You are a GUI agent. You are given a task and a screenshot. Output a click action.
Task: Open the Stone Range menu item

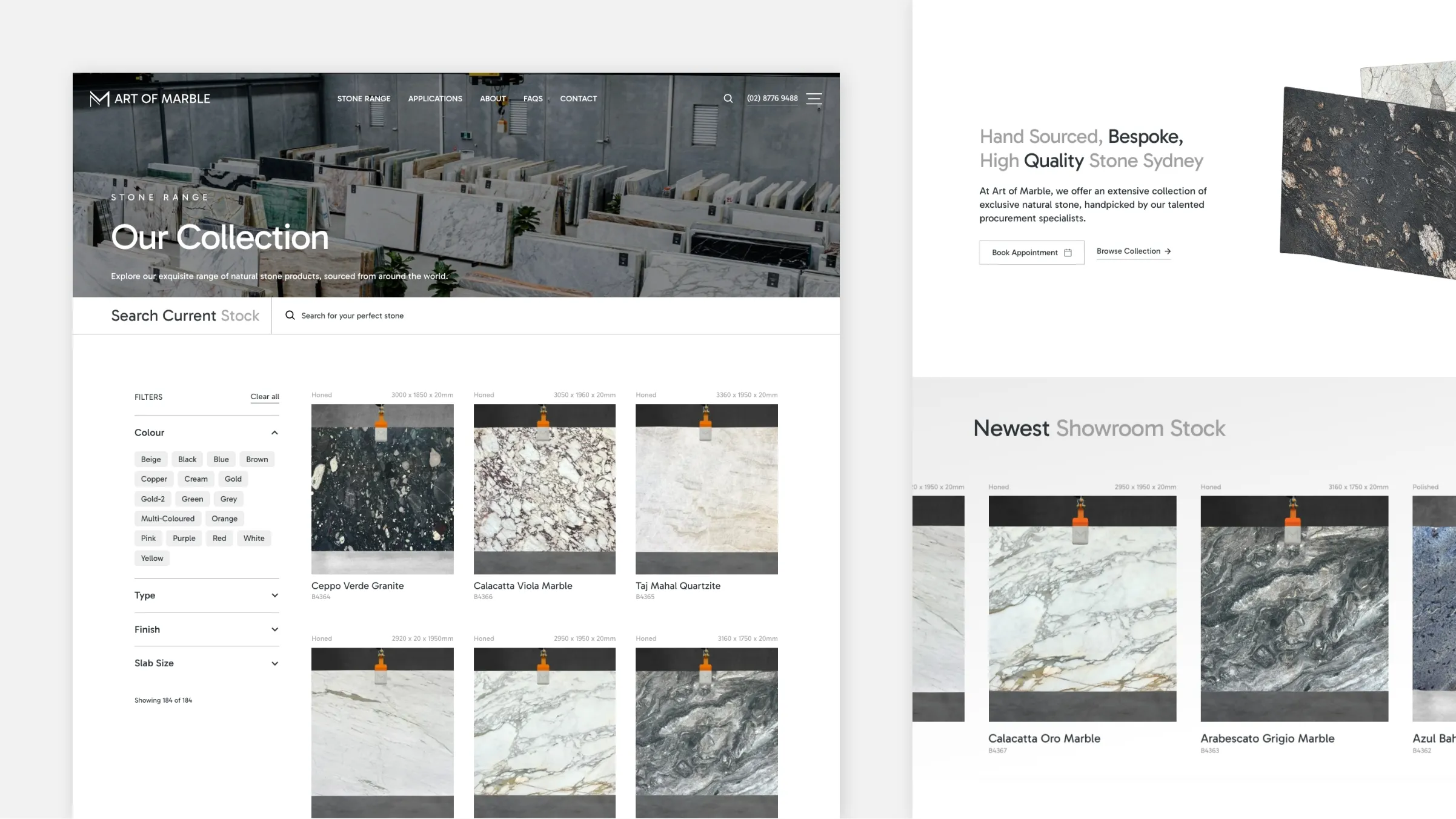(364, 98)
